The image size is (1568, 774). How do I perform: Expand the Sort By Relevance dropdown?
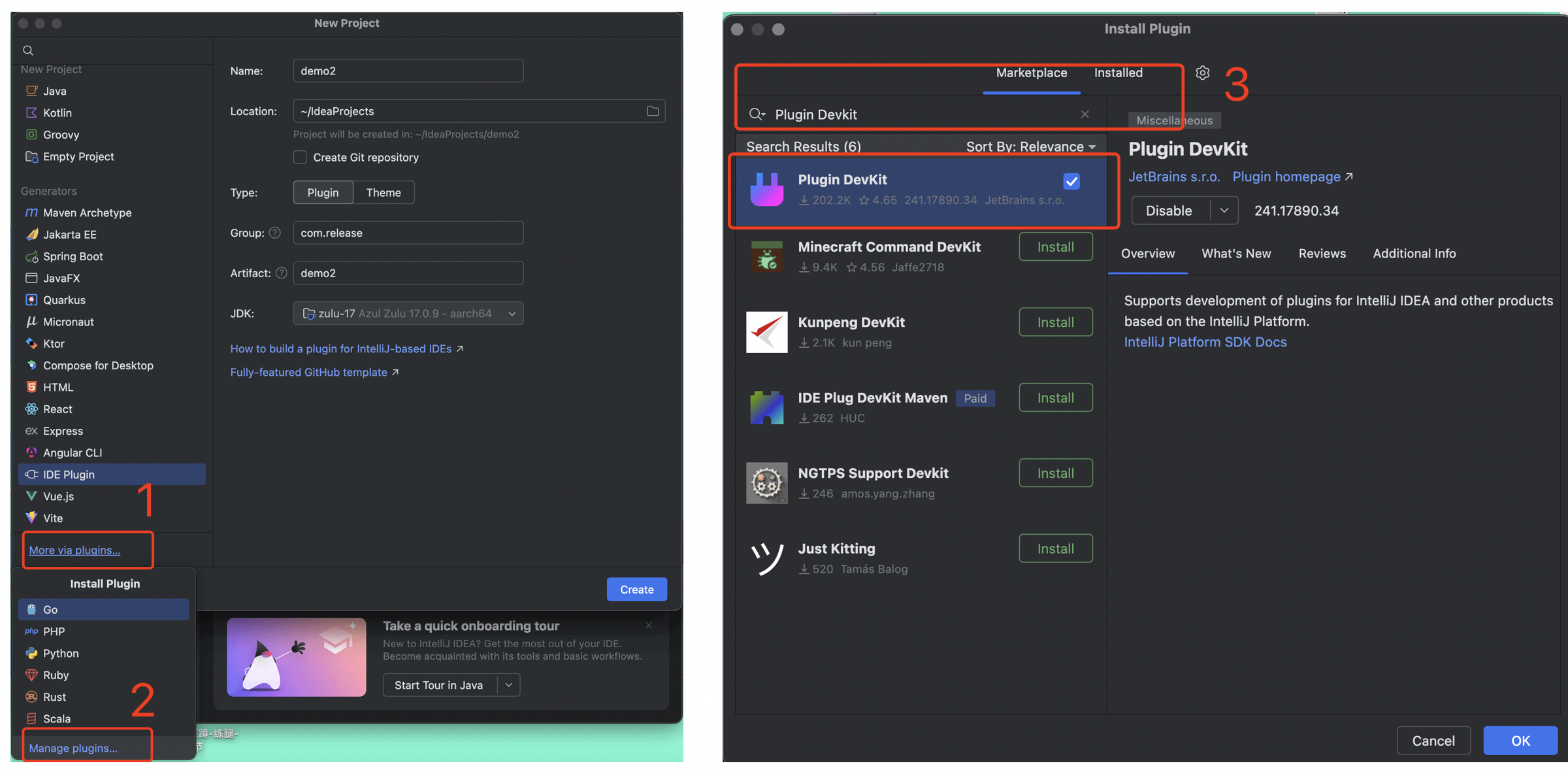tap(1031, 146)
